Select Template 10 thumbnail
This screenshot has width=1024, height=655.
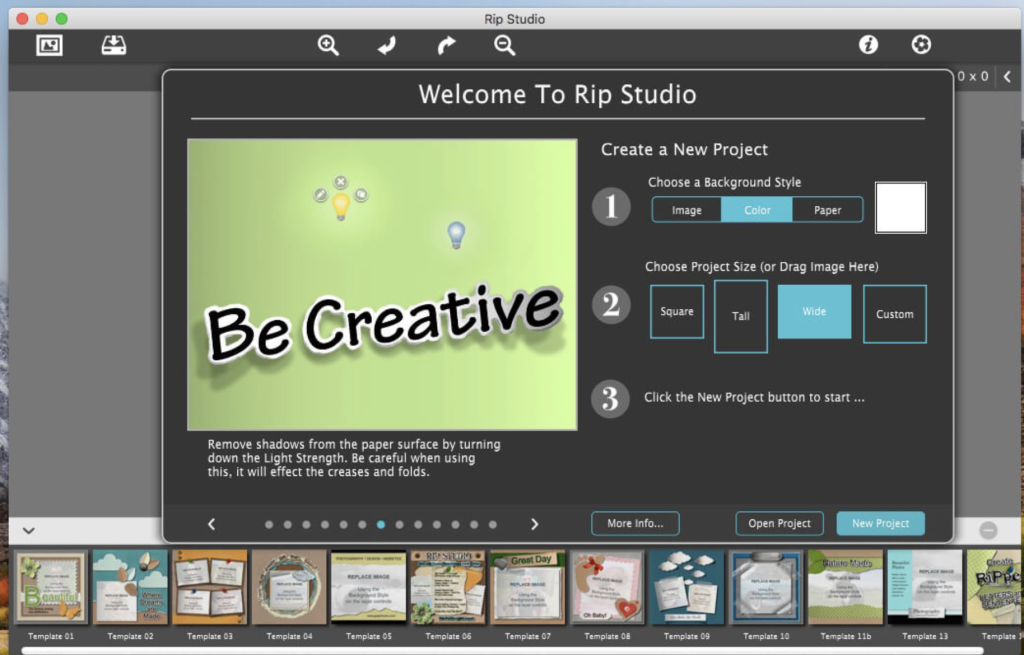click(766, 588)
